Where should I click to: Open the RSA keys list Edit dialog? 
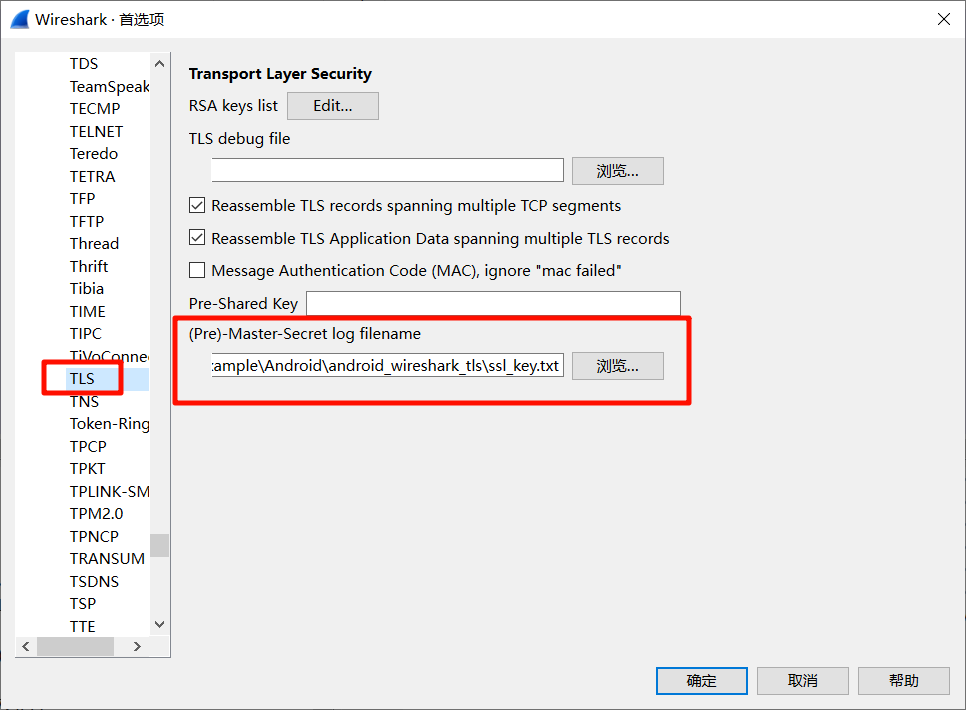tap(333, 106)
